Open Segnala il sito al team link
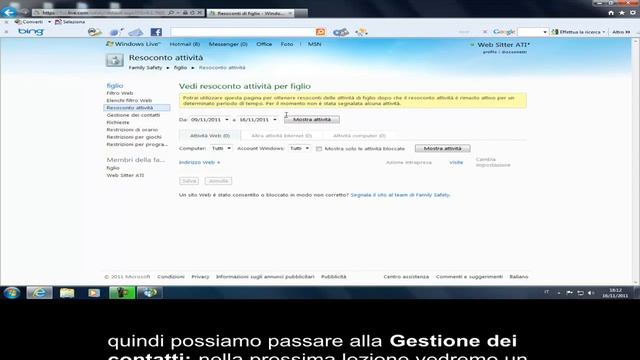The image size is (640, 360). point(400,195)
